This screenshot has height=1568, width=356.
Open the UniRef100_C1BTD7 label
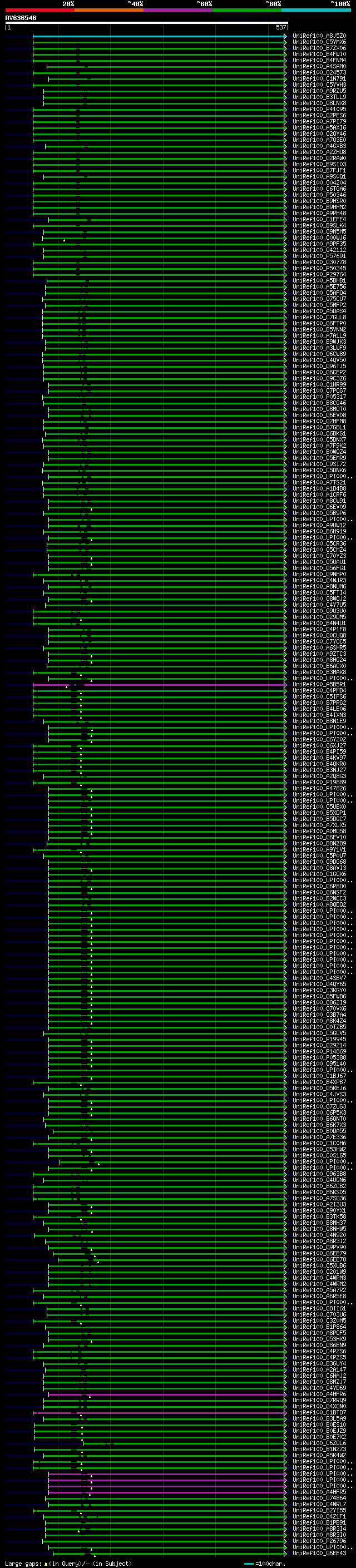coord(319,1413)
